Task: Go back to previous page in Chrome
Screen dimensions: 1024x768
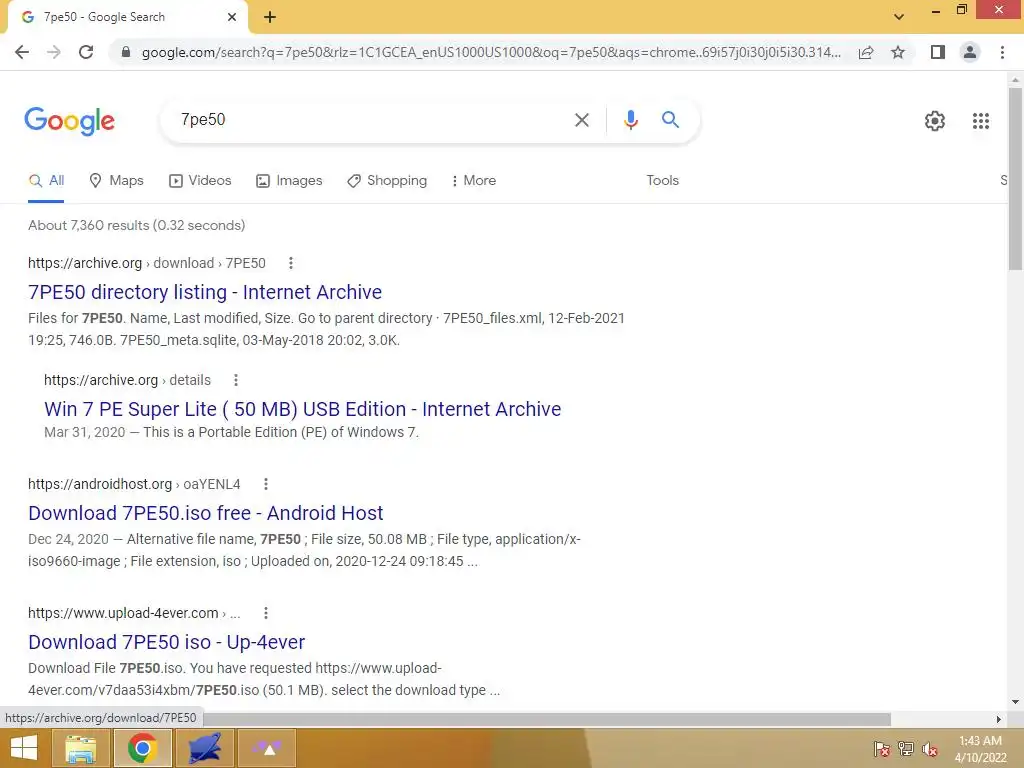Action: 22,52
